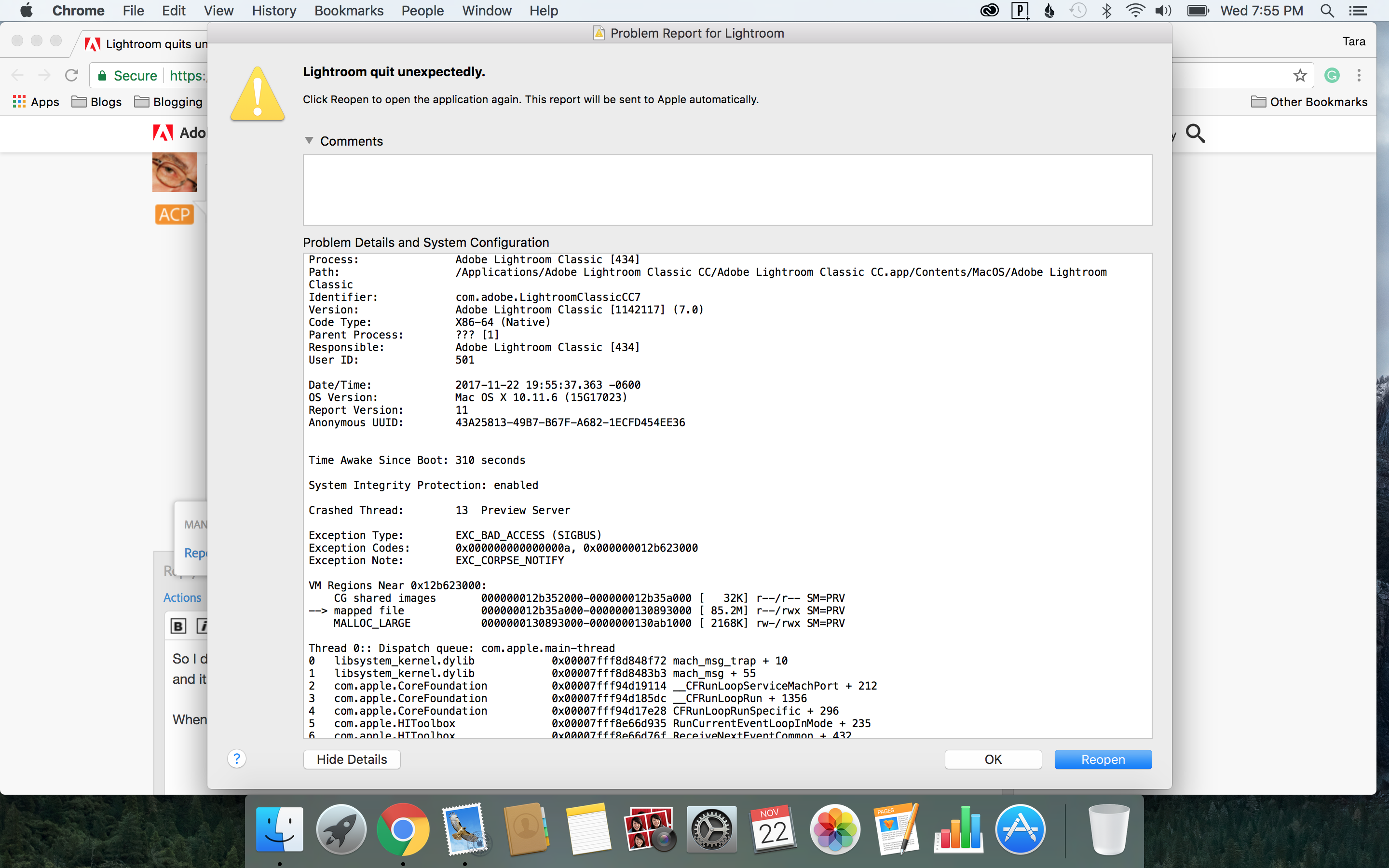Hide Details in the crash report dialog

tap(352, 758)
